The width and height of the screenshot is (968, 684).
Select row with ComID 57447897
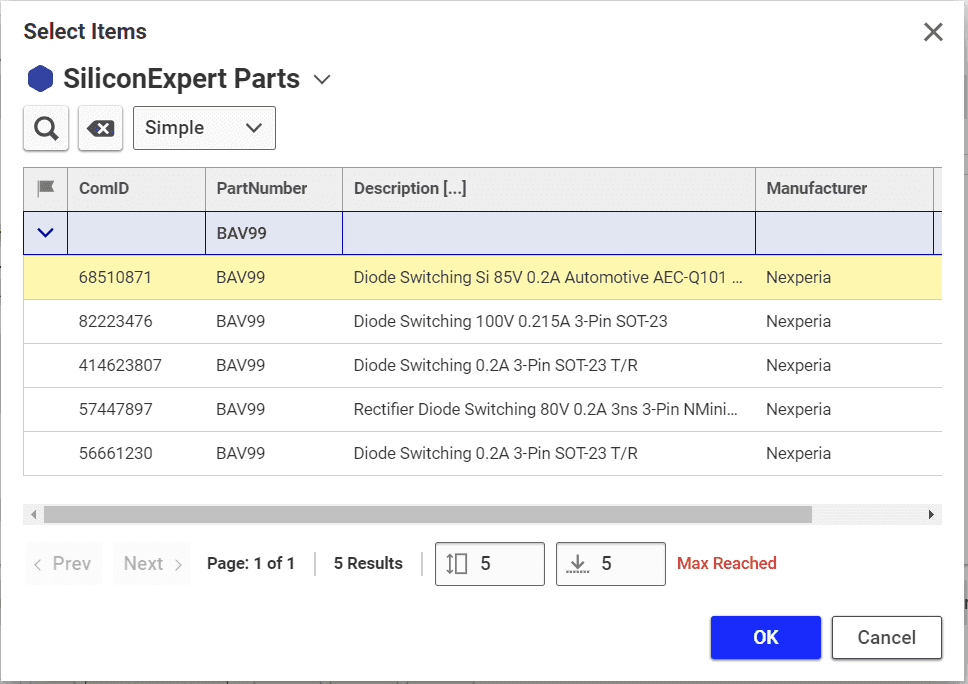point(483,409)
